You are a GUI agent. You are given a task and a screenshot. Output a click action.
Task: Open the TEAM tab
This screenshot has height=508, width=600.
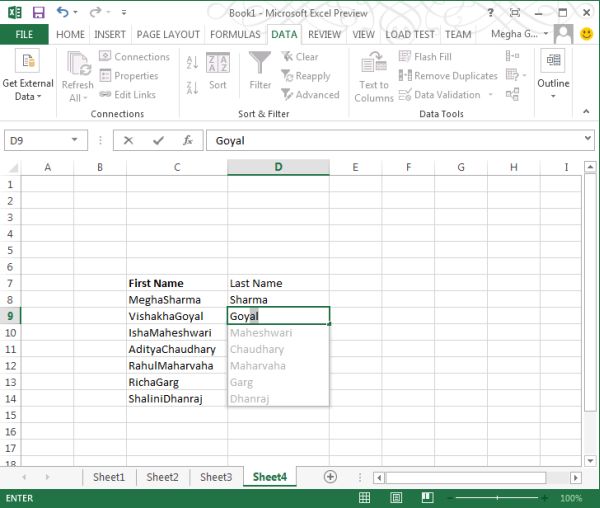click(458, 34)
